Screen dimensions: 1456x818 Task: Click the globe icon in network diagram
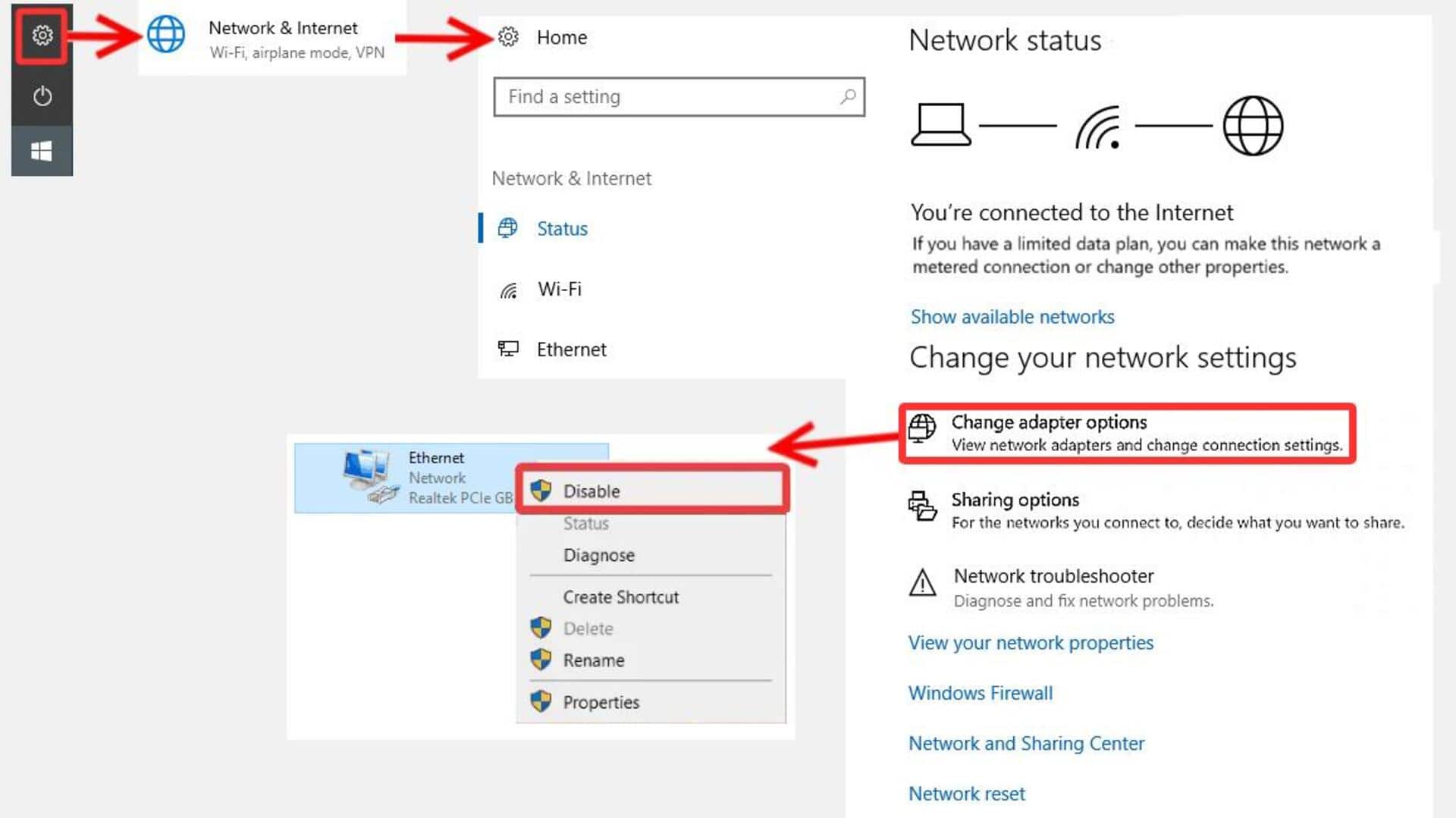click(x=1253, y=126)
